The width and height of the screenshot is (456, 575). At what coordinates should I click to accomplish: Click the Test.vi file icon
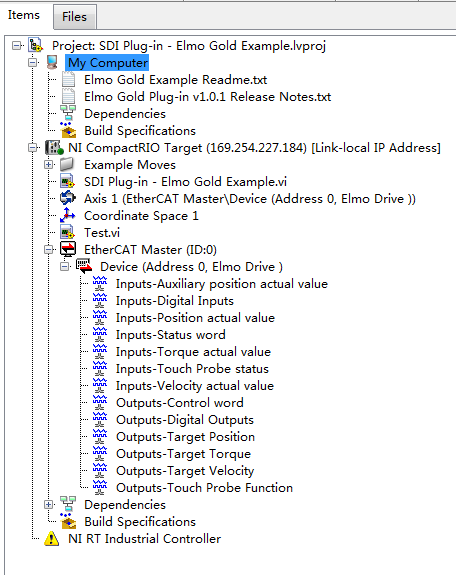(68, 232)
